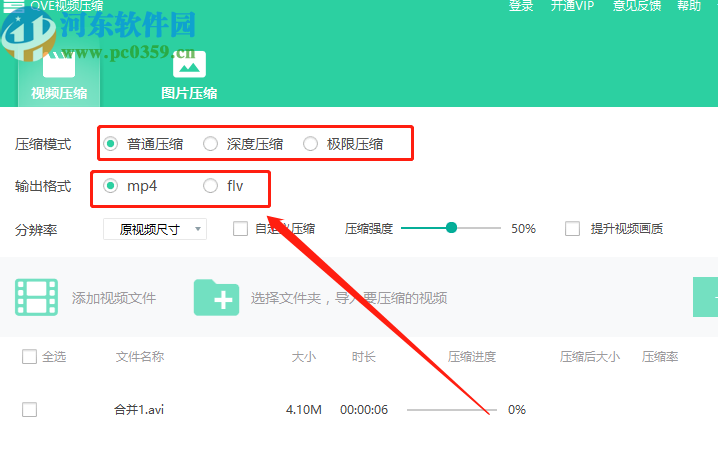718x468 pixels.
Task: Open 帮助 help menu
Action: [x=689, y=5]
